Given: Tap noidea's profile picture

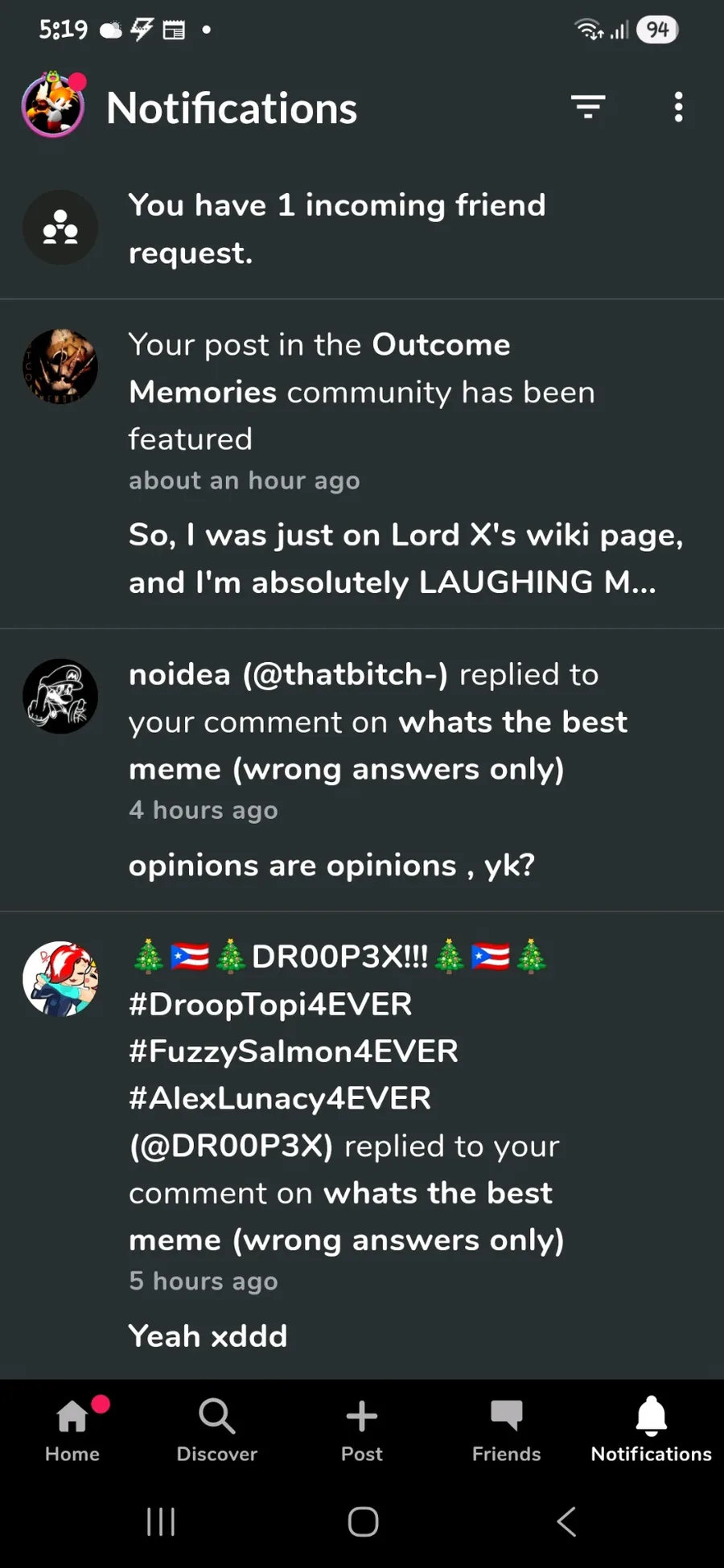Looking at the screenshot, I should [x=60, y=696].
